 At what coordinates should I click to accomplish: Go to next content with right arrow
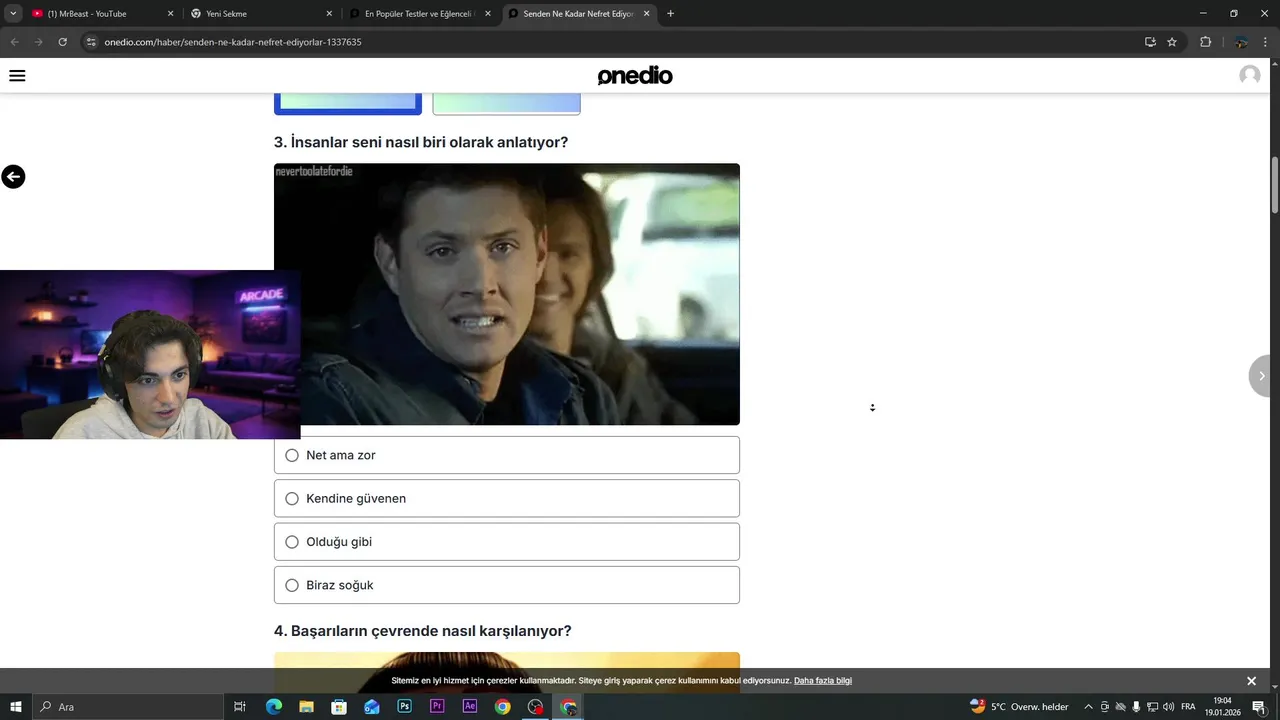pyautogui.click(x=1261, y=376)
